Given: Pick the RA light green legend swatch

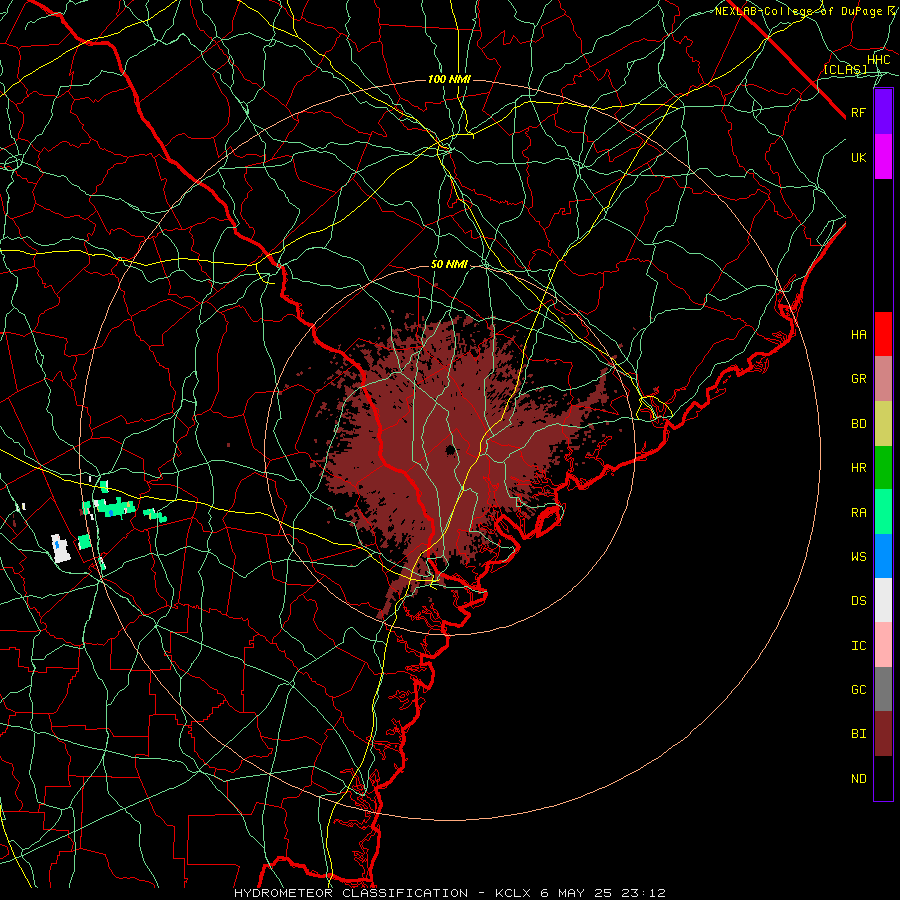Looking at the screenshot, I should click(x=883, y=512).
